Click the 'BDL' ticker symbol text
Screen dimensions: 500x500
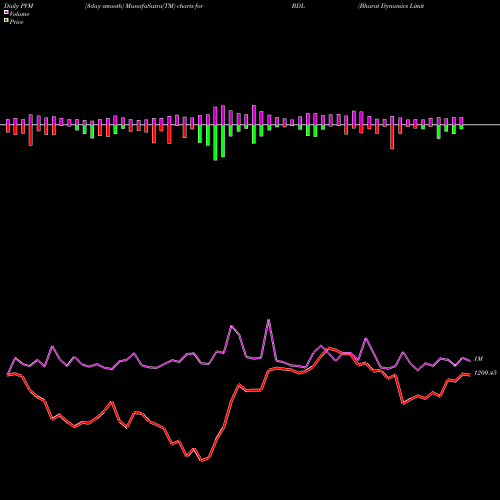[298, 6]
